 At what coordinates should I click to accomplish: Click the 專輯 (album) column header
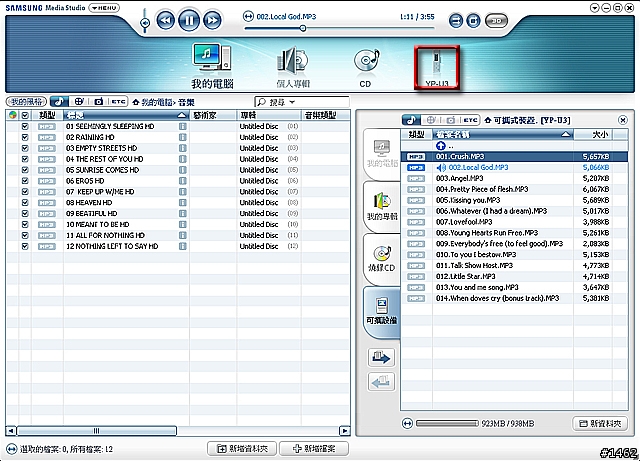[x=269, y=116]
